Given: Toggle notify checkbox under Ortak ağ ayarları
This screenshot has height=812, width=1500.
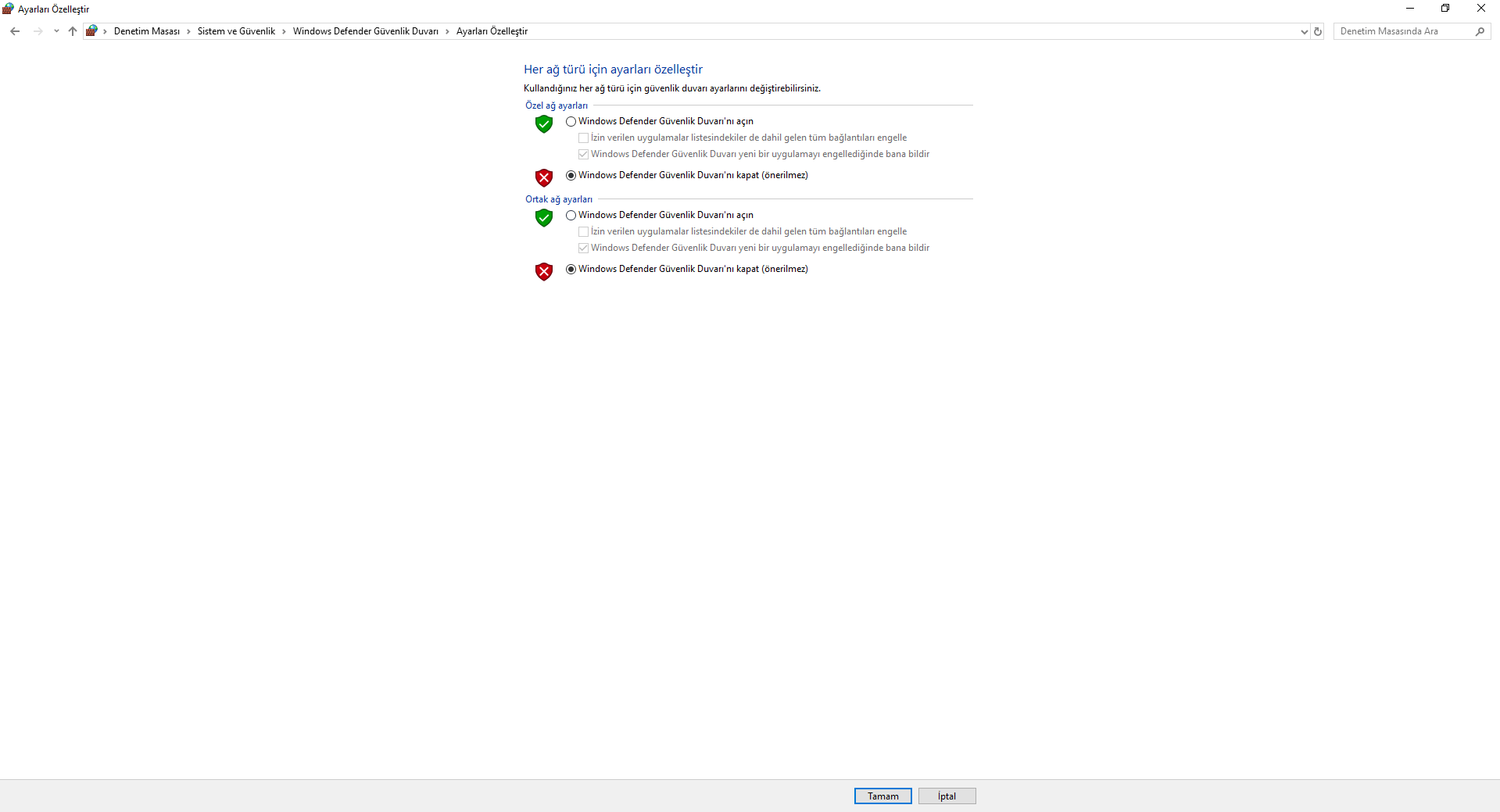Looking at the screenshot, I should (x=583, y=249).
